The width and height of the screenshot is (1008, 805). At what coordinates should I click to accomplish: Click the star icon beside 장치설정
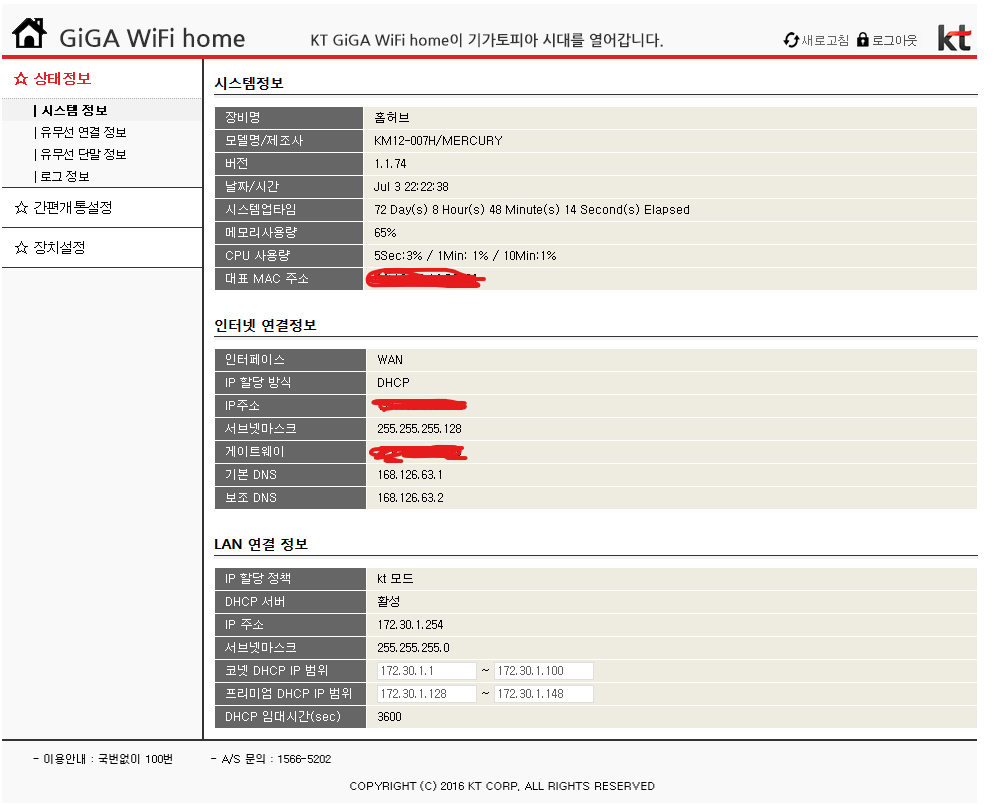pyautogui.click(x=21, y=248)
